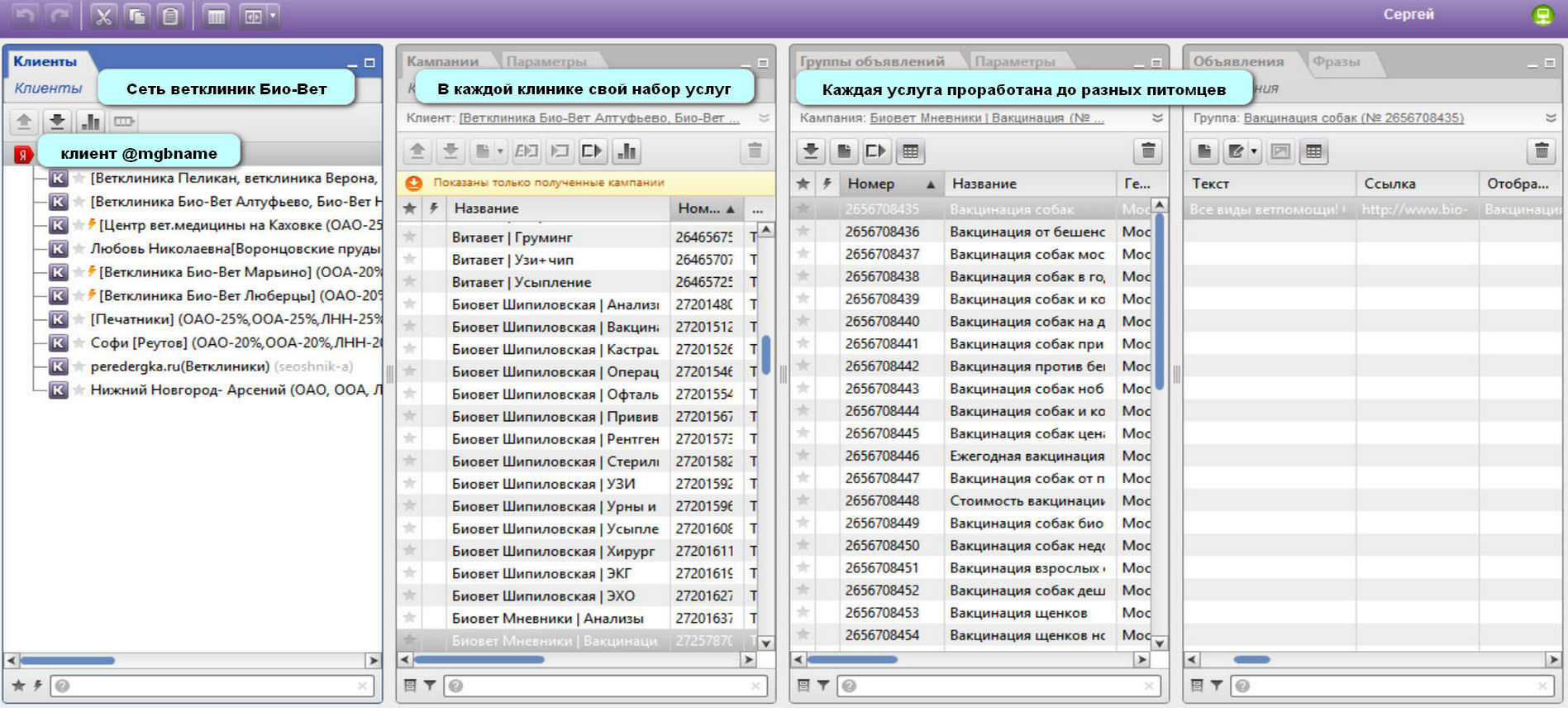Screen dimensions: 1568x708
Task: Switch to Параметры tab in groups panel
Action: coord(1015,61)
